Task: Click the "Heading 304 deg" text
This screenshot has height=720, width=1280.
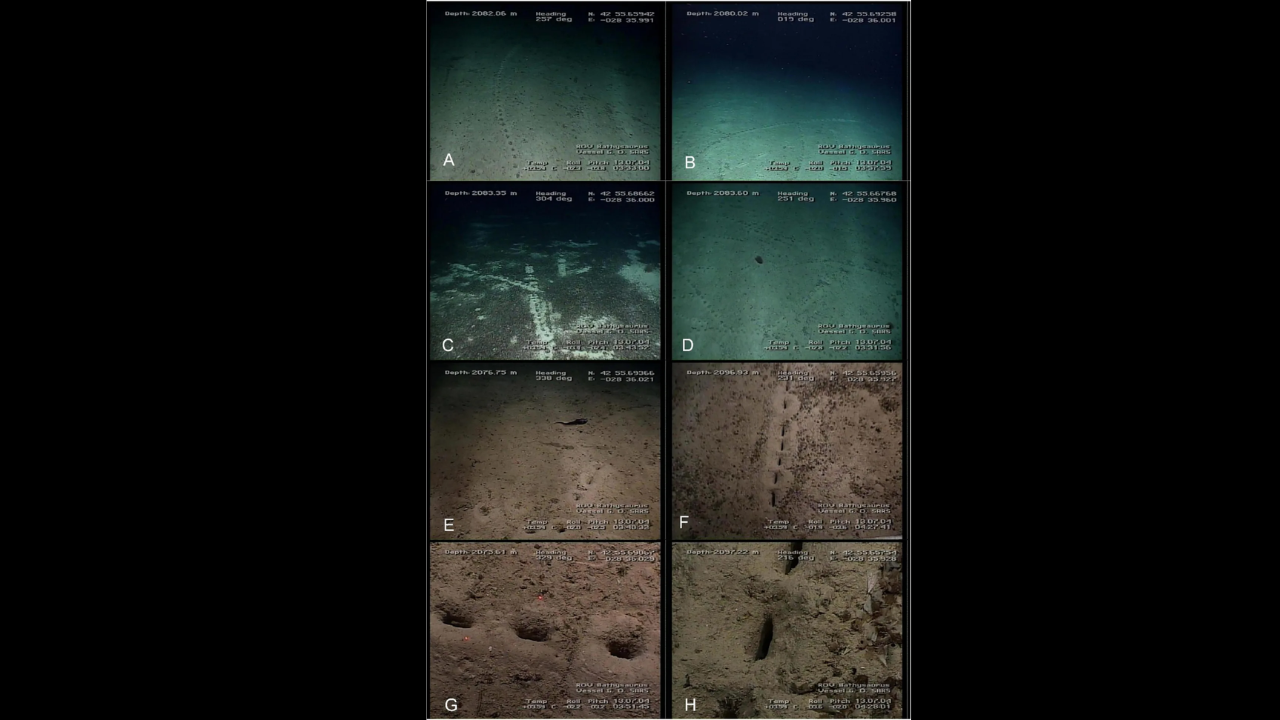Action: click(553, 196)
